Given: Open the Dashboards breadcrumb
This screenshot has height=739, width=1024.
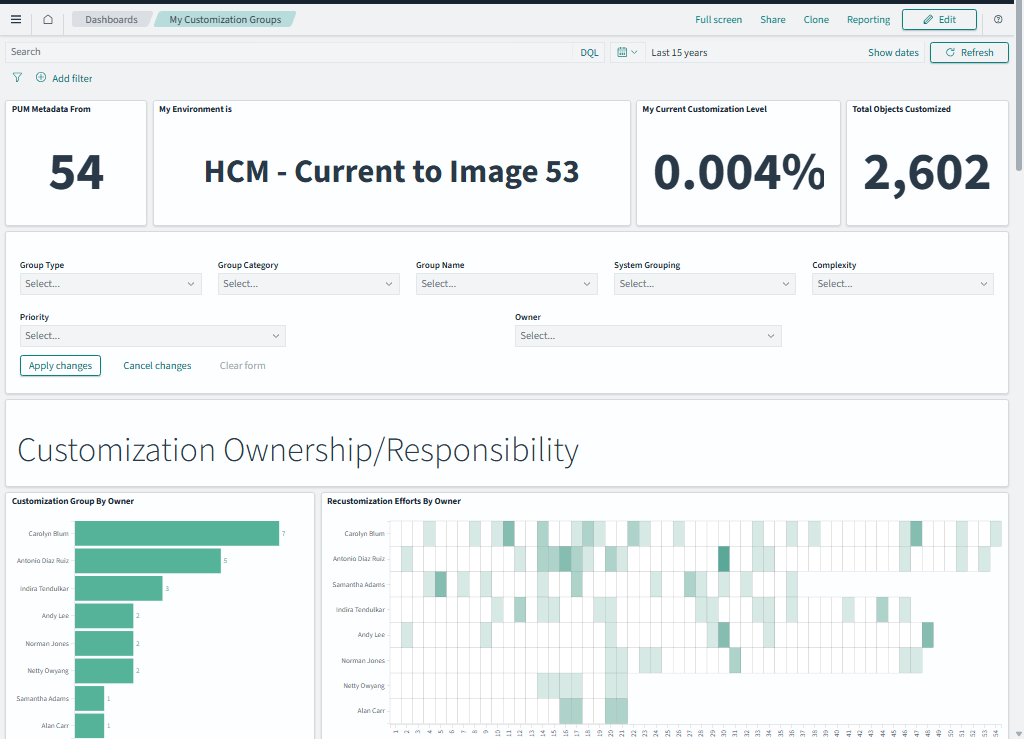Looking at the screenshot, I should coord(111,20).
